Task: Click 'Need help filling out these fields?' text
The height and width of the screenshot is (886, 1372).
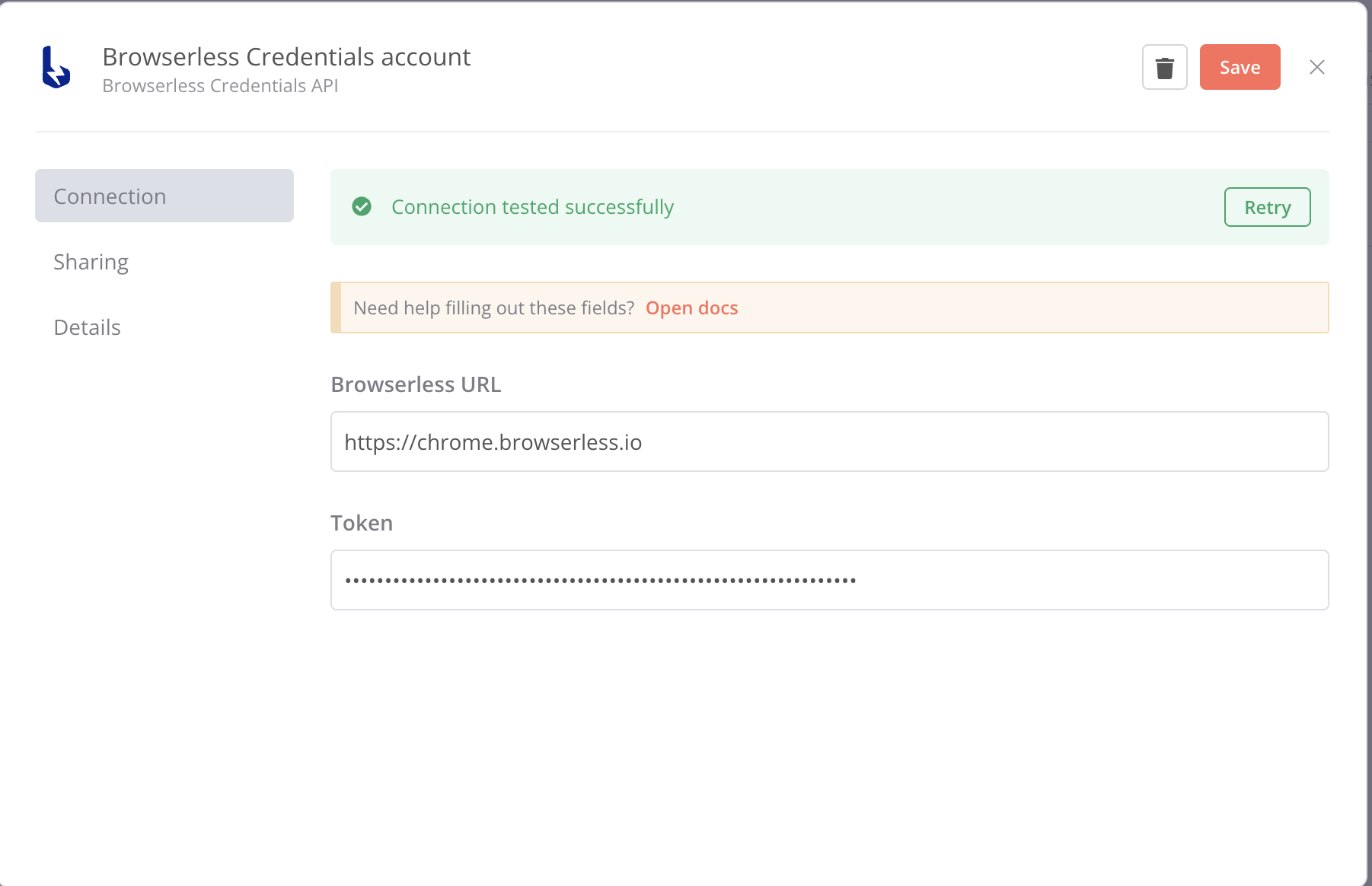Action: (x=493, y=308)
